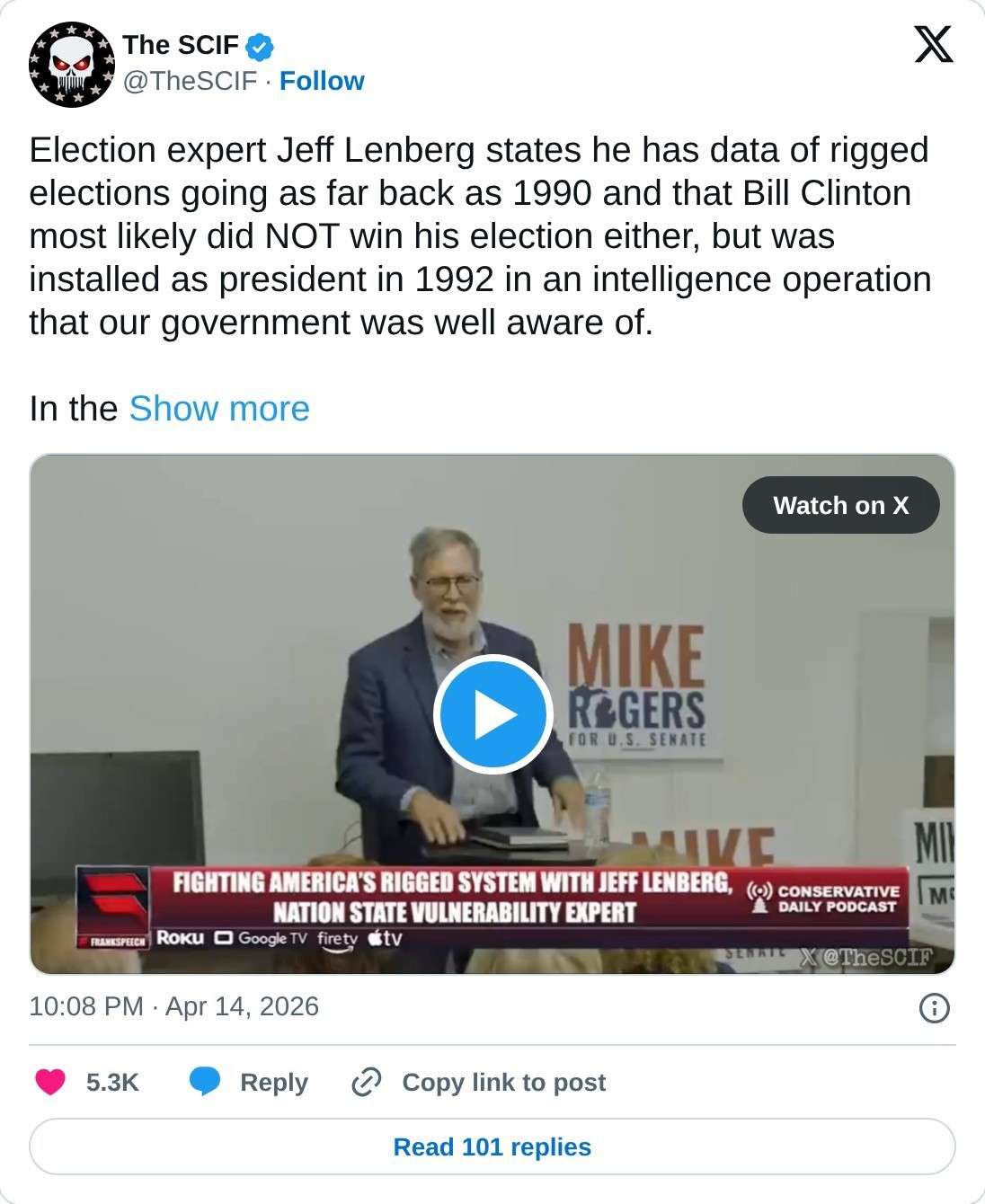Viewport: 985px width, 1204px height.
Task: Click the chain link copy icon
Action: (367, 1082)
